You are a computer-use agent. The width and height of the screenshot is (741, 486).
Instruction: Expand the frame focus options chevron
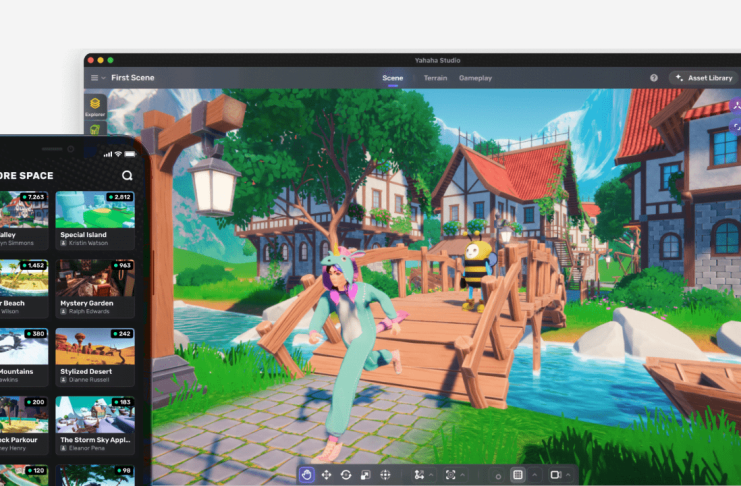click(463, 475)
